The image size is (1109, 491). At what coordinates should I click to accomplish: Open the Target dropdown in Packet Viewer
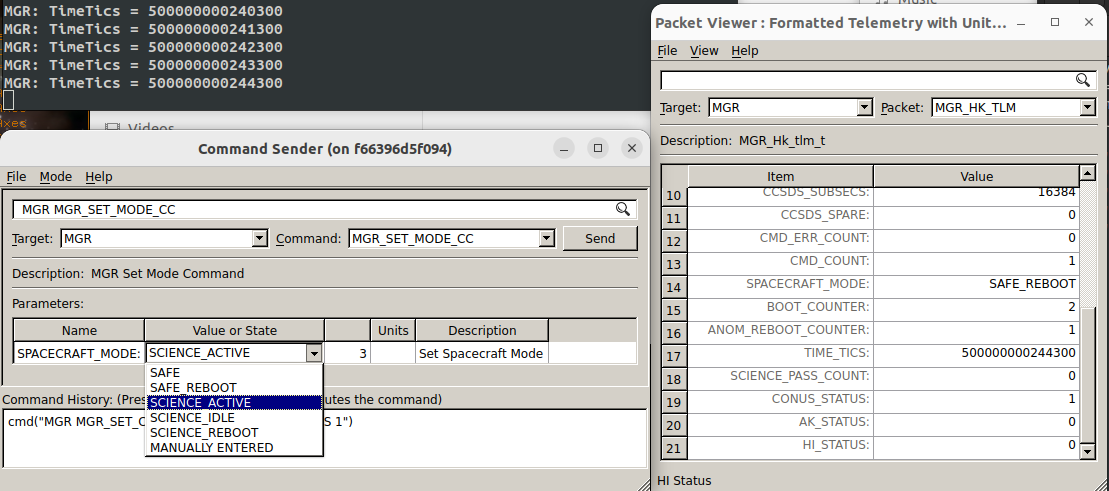(864, 108)
